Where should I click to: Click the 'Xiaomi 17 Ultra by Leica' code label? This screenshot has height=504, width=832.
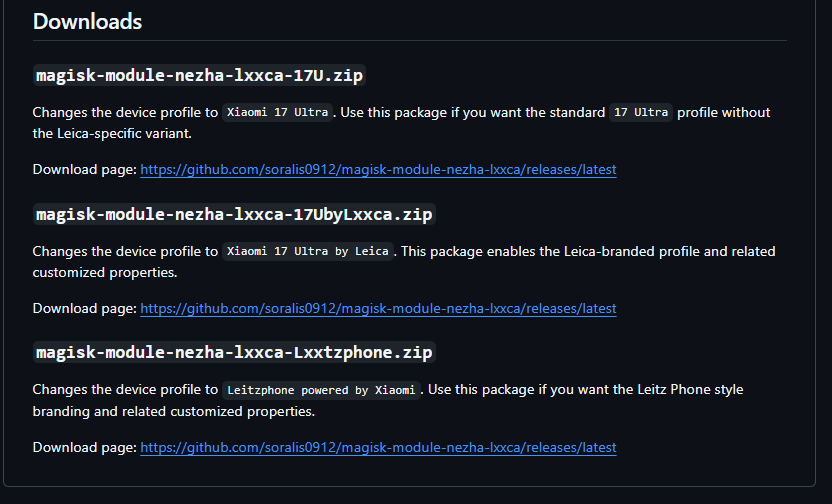[308, 251]
